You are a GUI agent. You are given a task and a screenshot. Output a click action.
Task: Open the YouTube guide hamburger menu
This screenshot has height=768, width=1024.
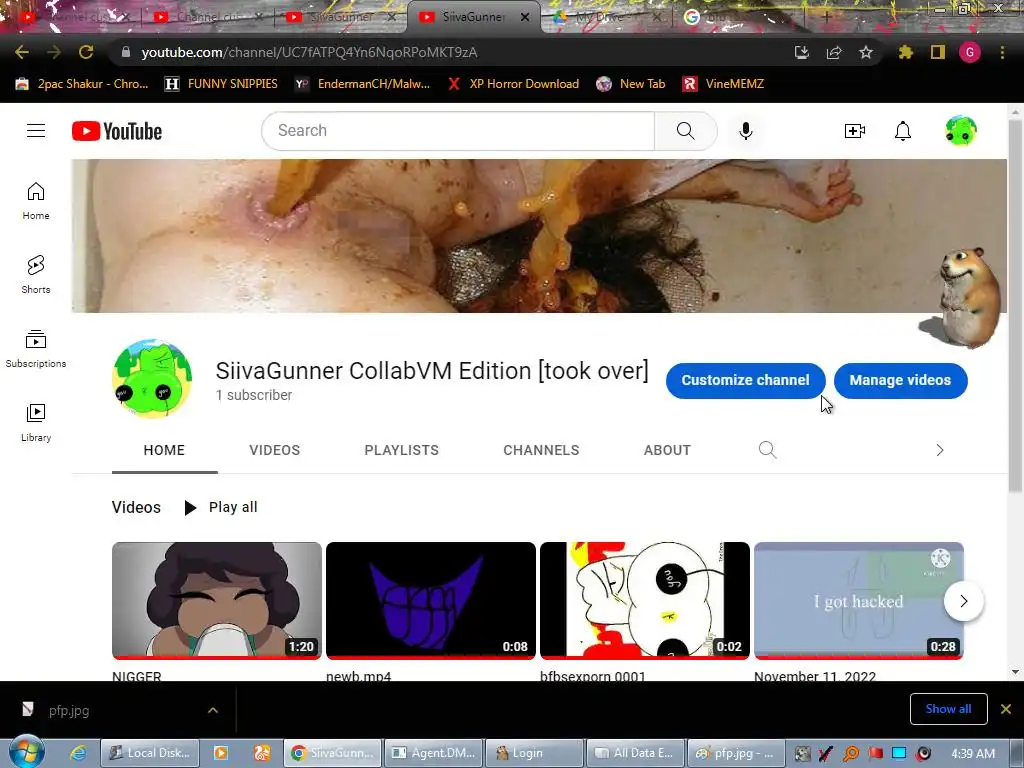pyautogui.click(x=36, y=131)
